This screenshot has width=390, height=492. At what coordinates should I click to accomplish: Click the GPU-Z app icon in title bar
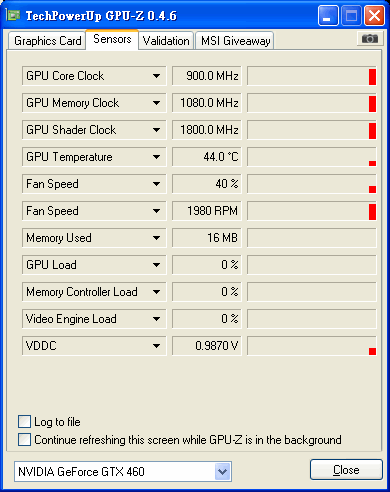[13, 15]
